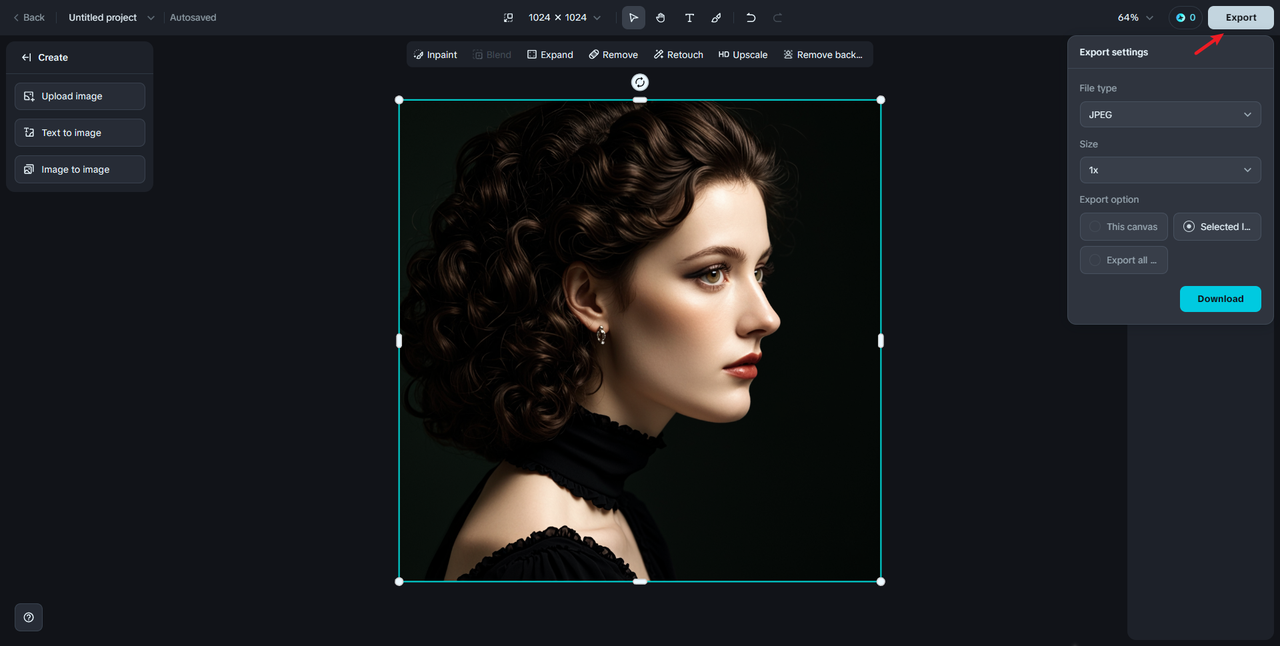Click Upload image
The height and width of the screenshot is (646, 1280).
click(x=80, y=96)
